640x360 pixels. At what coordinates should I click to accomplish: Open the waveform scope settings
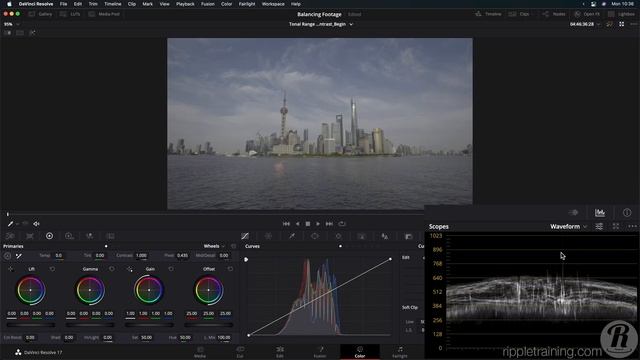point(599,226)
